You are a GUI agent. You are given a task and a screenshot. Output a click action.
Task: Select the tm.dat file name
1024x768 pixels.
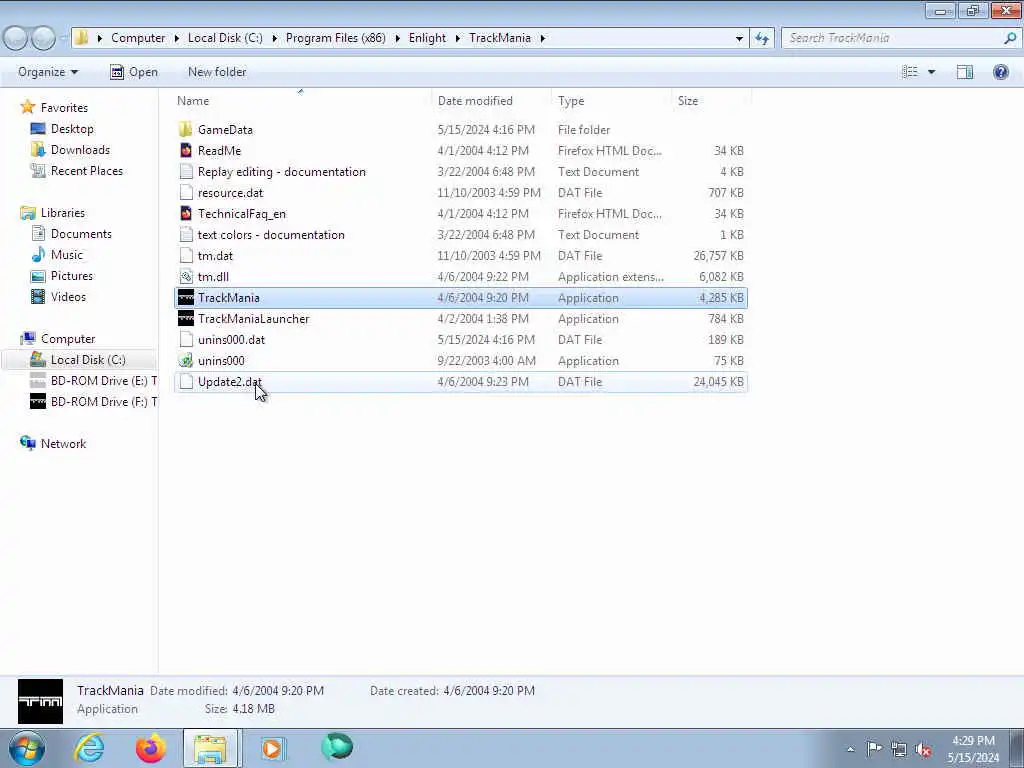215,256
